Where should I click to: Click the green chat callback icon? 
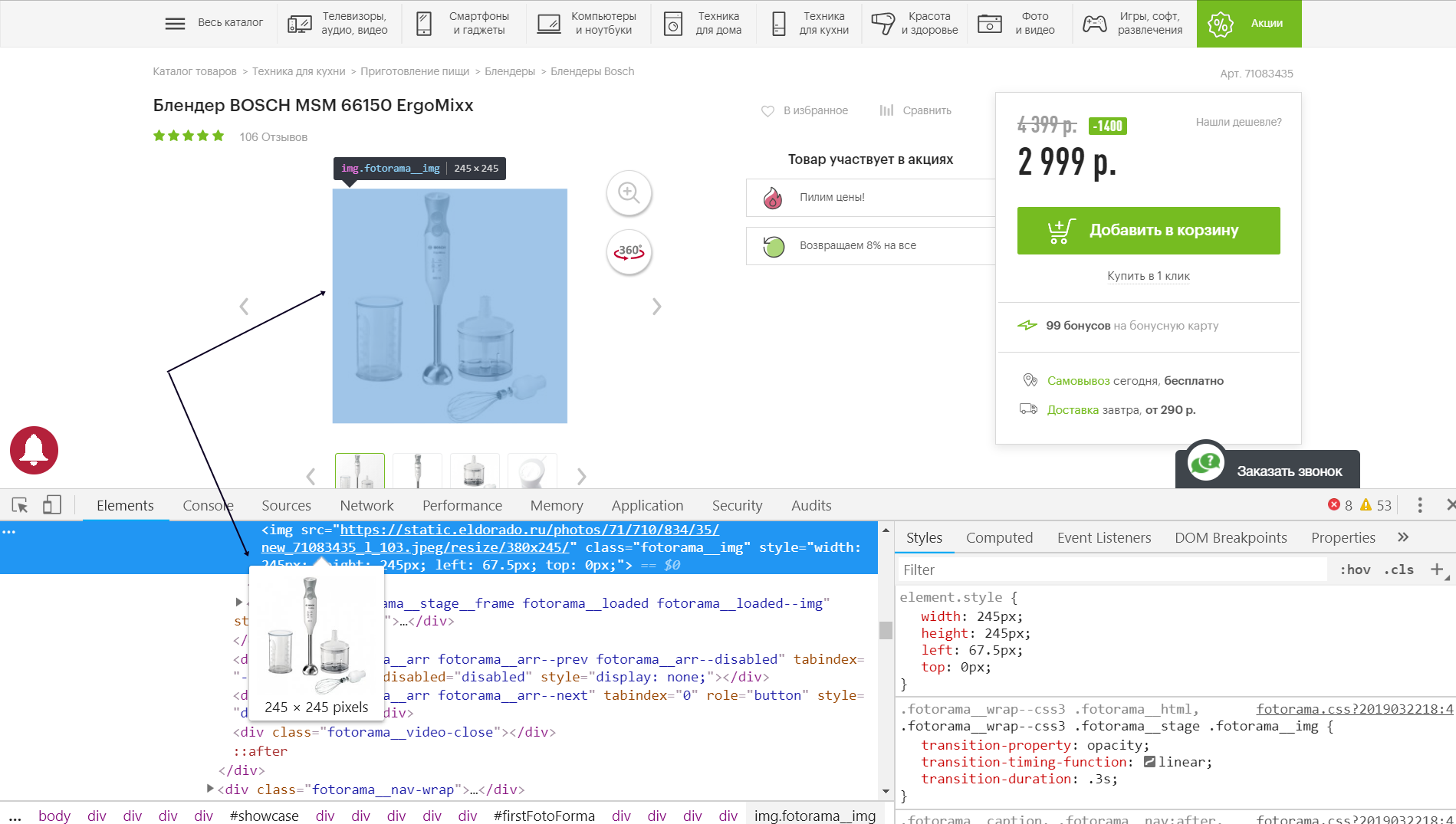[1205, 462]
